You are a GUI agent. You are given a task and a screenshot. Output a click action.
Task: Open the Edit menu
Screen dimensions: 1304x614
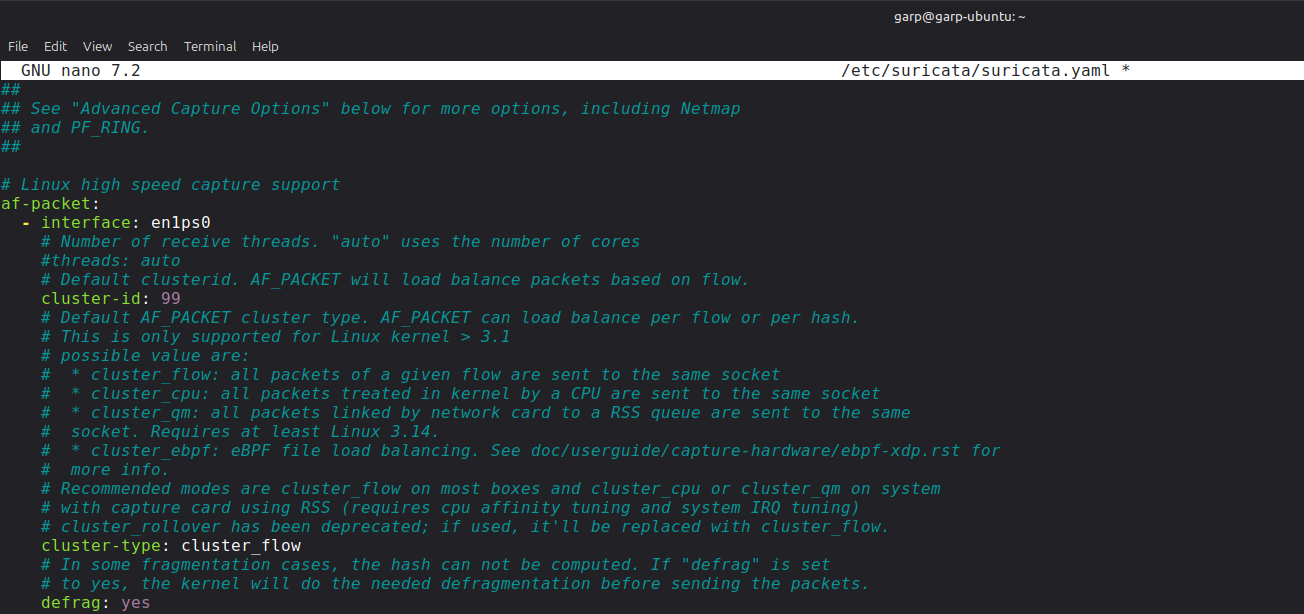coord(56,46)
